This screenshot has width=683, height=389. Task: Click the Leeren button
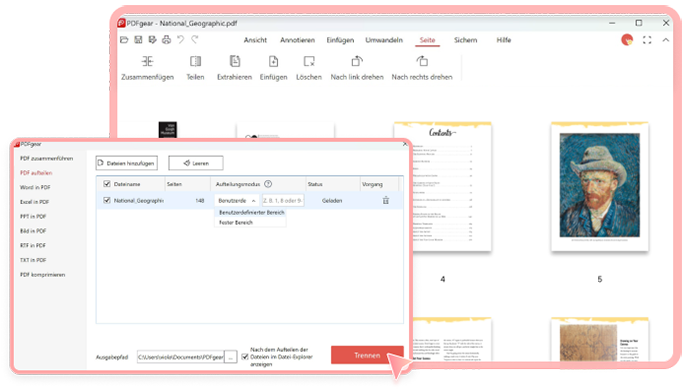(196, 163)
